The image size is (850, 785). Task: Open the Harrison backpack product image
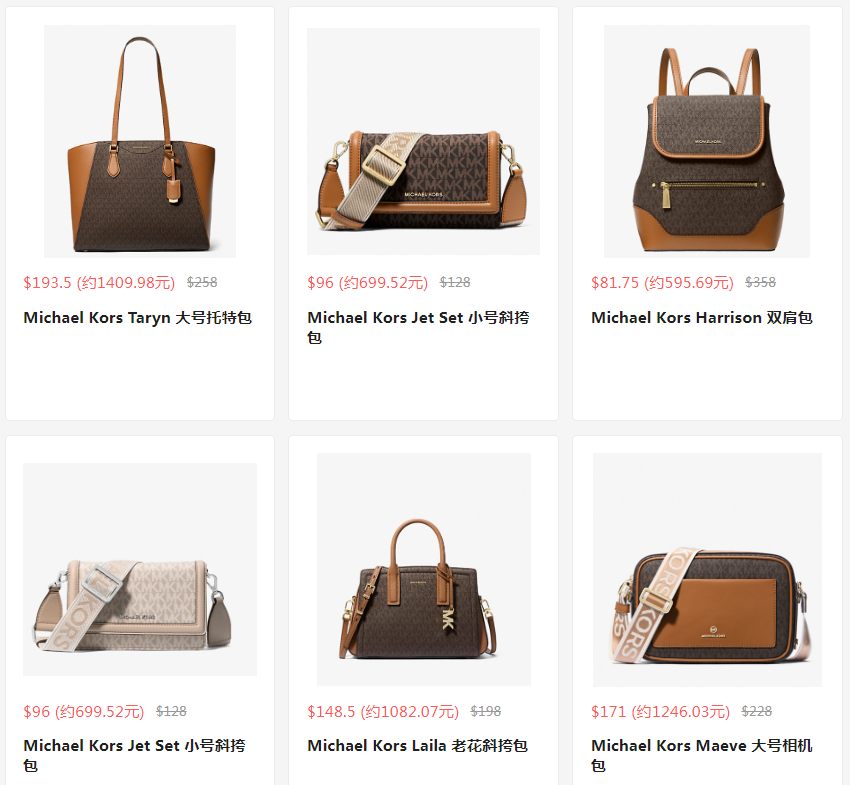707,141
